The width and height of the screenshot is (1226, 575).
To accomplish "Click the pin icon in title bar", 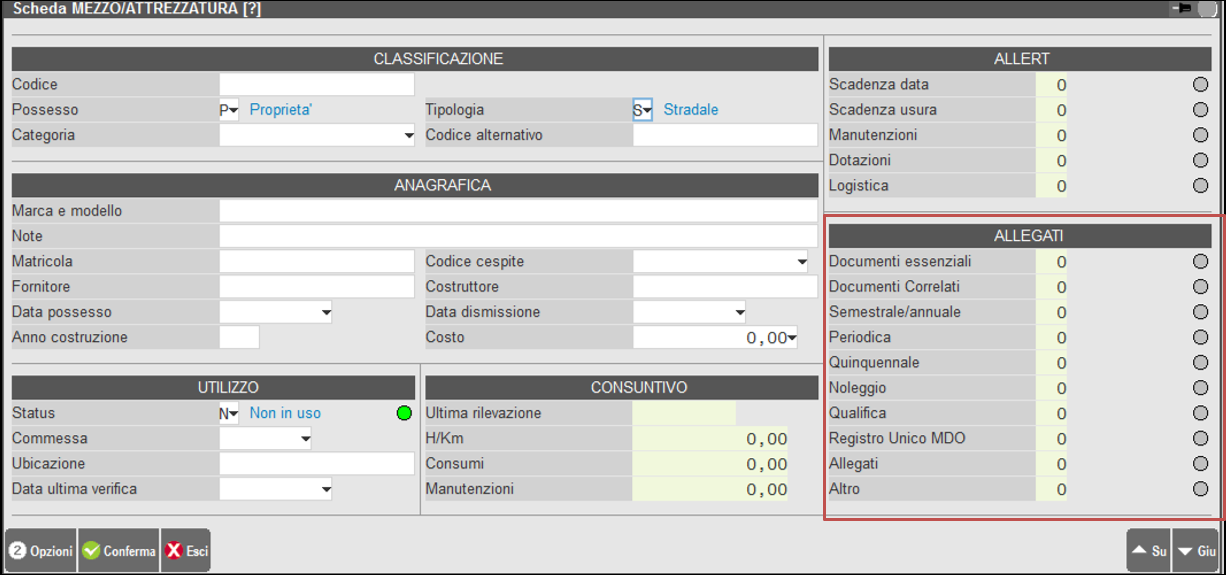I will (1181, 9).
